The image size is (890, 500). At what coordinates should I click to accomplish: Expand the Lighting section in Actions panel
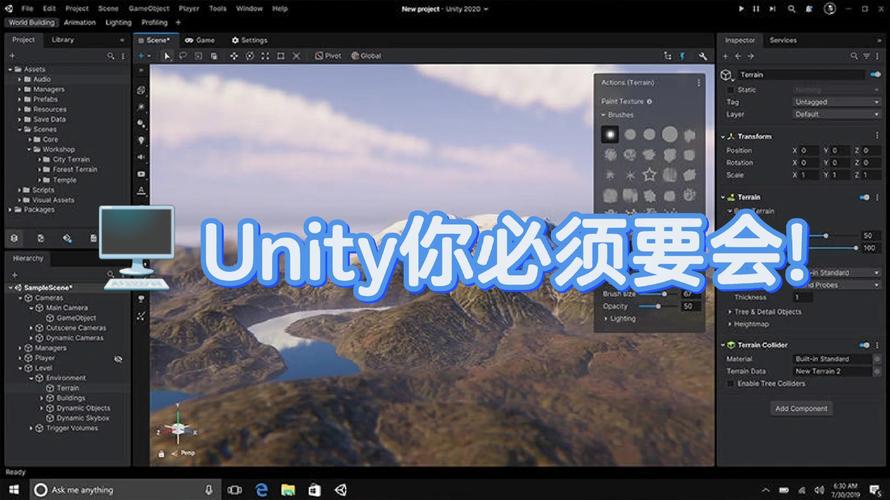606,319
